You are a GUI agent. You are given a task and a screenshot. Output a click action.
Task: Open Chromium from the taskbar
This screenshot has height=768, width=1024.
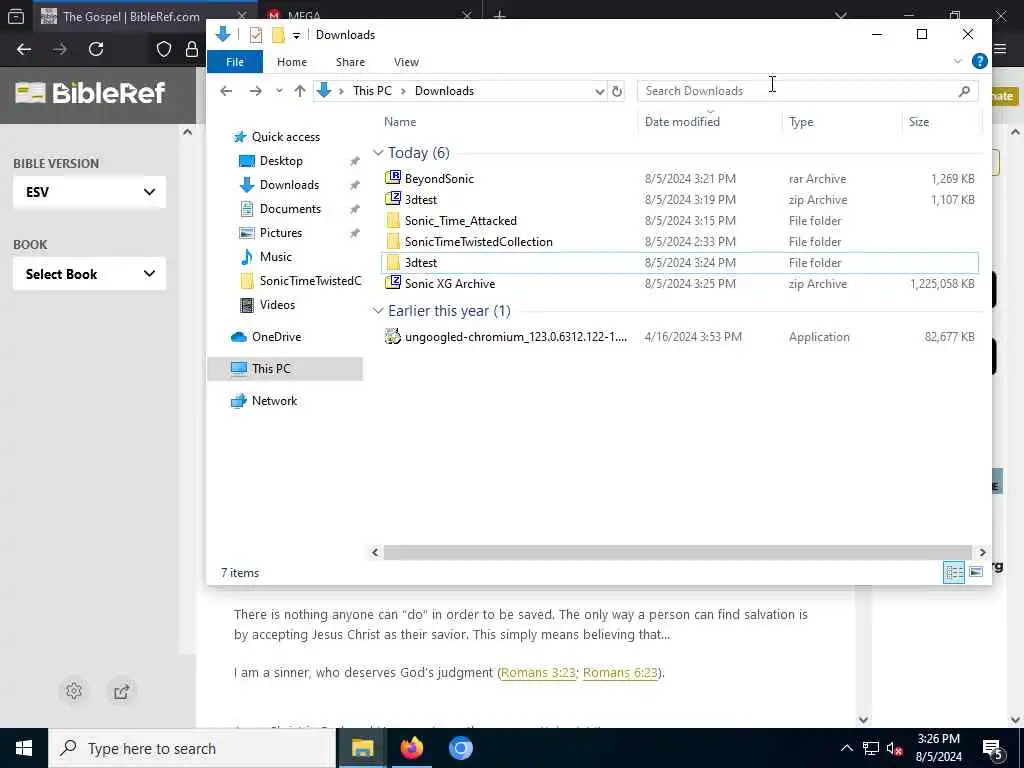(460, 748)
